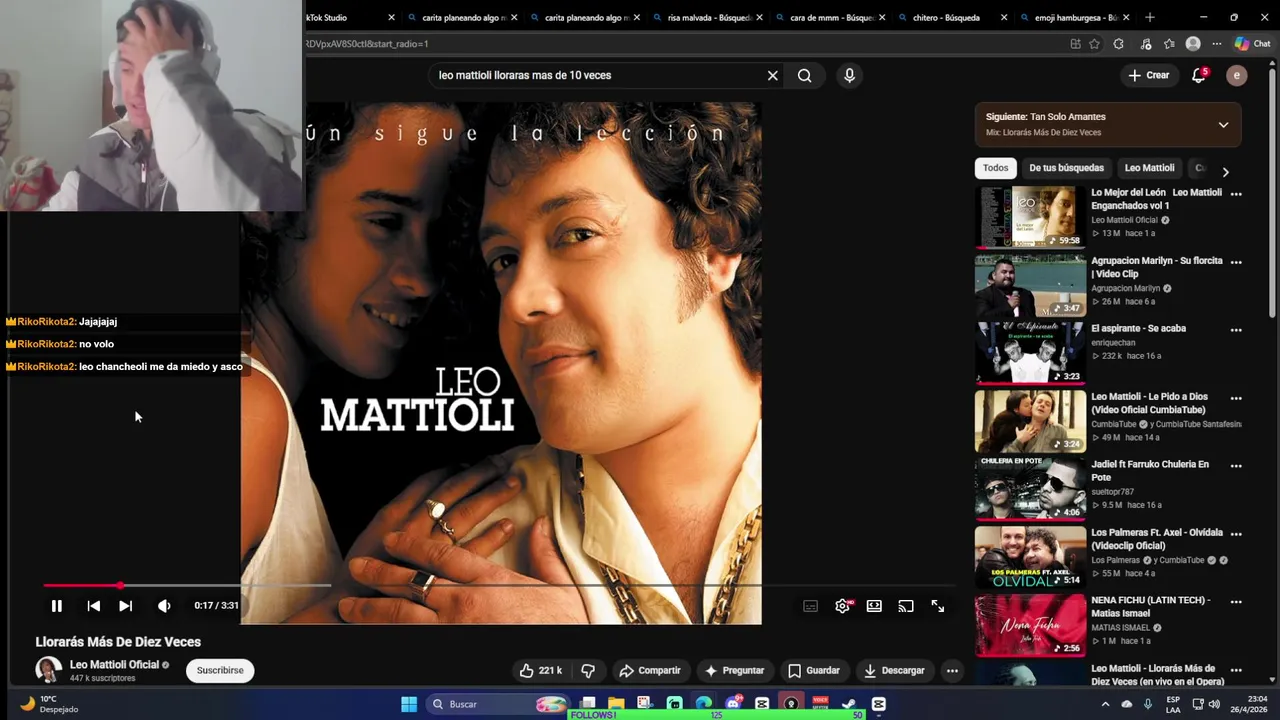Screen dimensions: 1280x720
Task: Open a new browser tab
Action: pos(1149,17)
